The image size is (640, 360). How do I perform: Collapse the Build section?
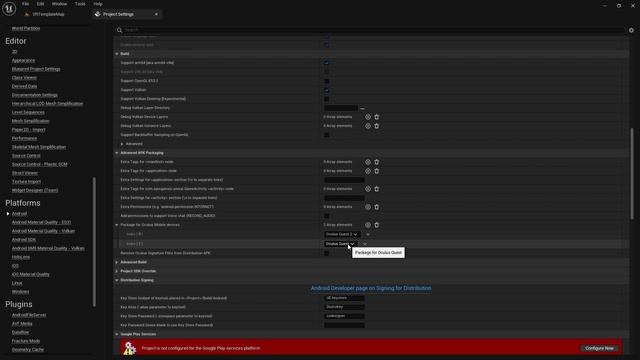pyautogui.click(x=117, y=54)
